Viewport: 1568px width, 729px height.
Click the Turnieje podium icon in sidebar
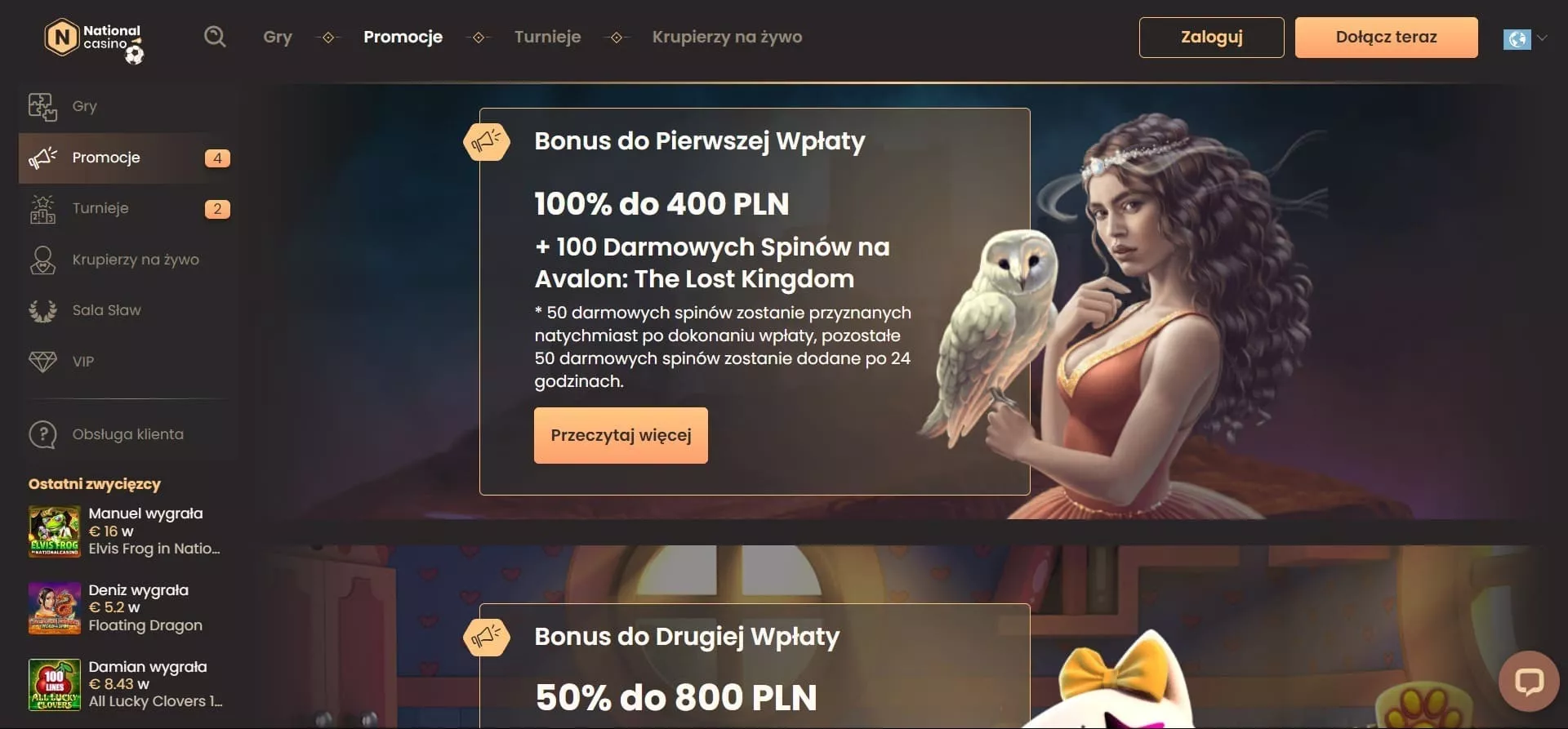(42, 209)
